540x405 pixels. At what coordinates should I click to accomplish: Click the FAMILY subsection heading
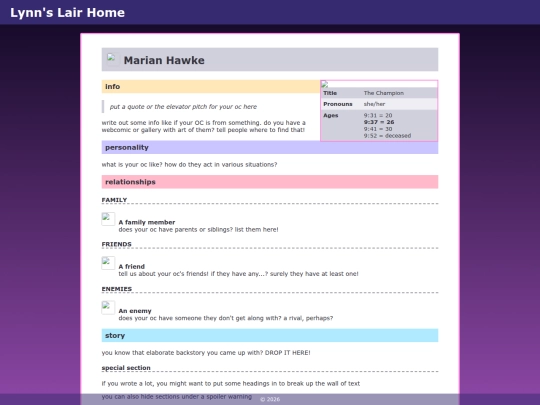point(114,200)
